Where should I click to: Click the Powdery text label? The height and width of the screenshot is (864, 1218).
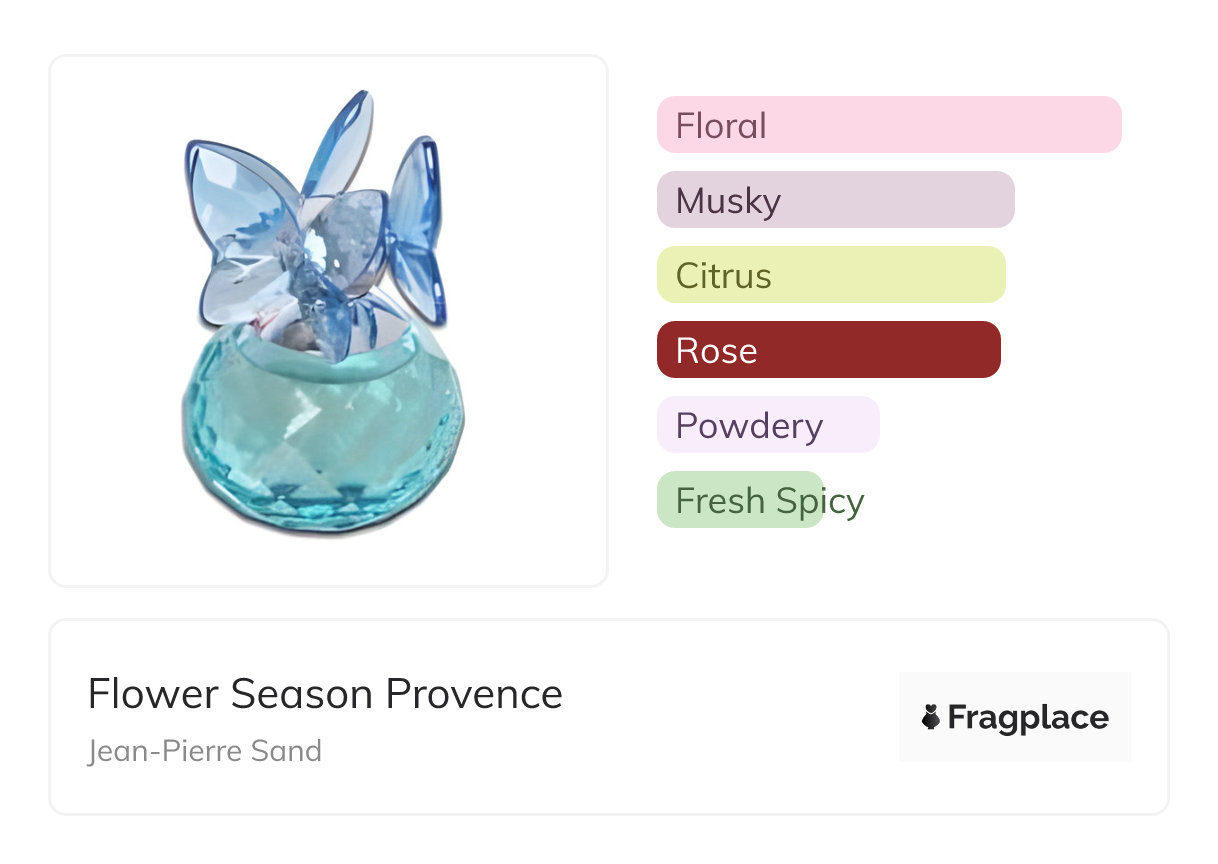point(749,426)
